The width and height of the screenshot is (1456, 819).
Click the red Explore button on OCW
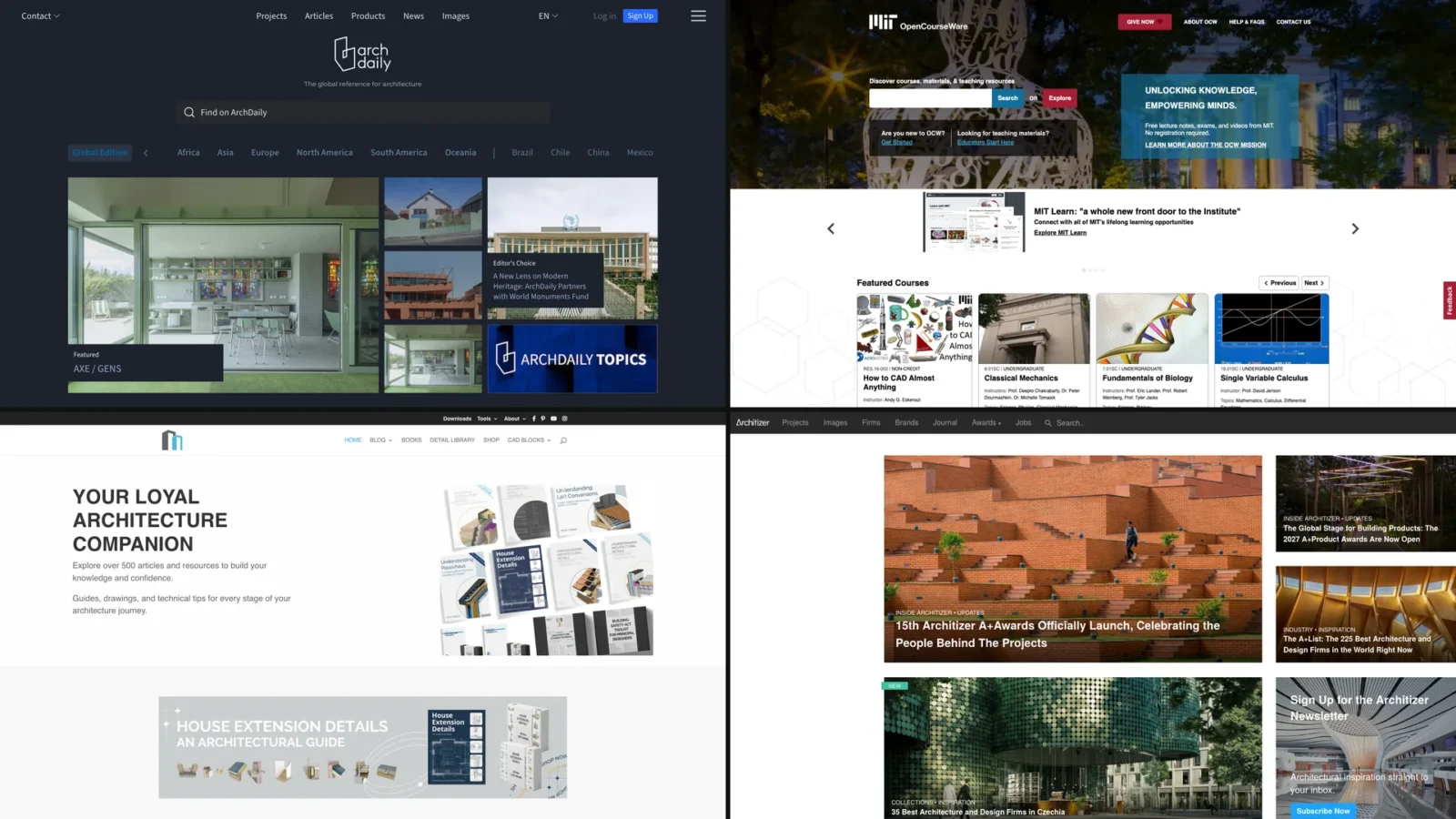pyautogui.click(x=1059, y=98)
